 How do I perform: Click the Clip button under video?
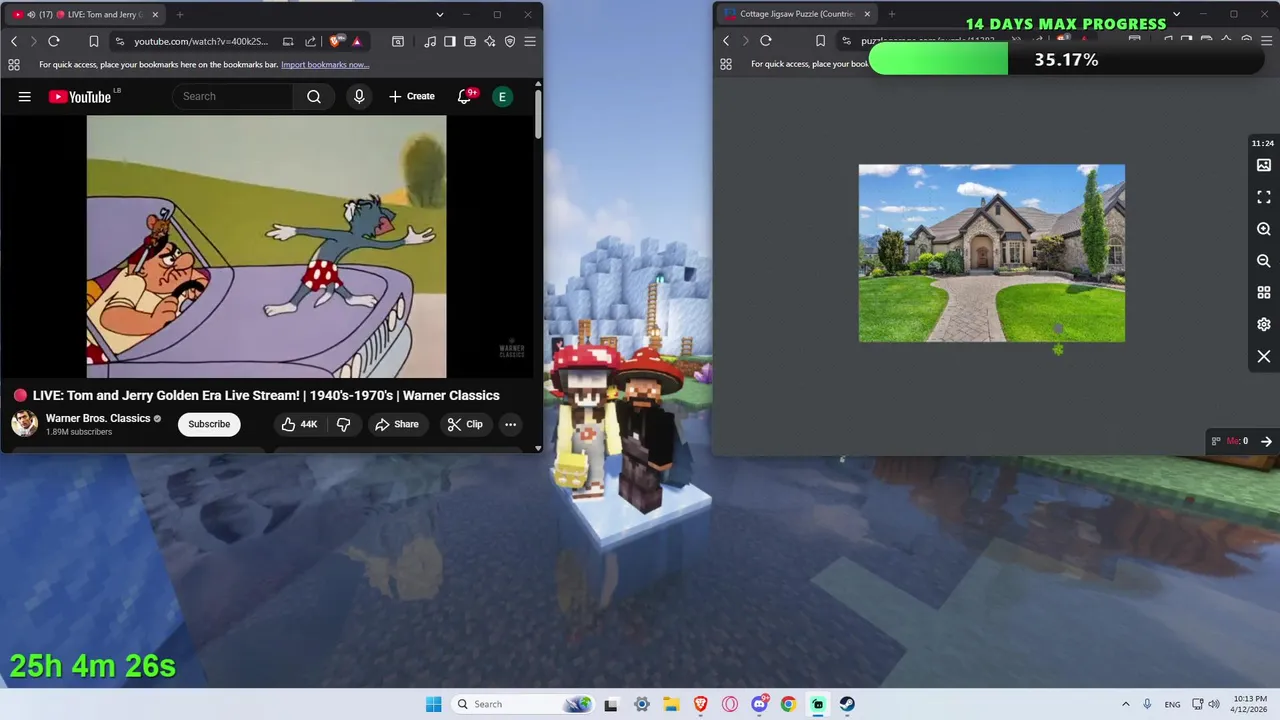(465, 424)
